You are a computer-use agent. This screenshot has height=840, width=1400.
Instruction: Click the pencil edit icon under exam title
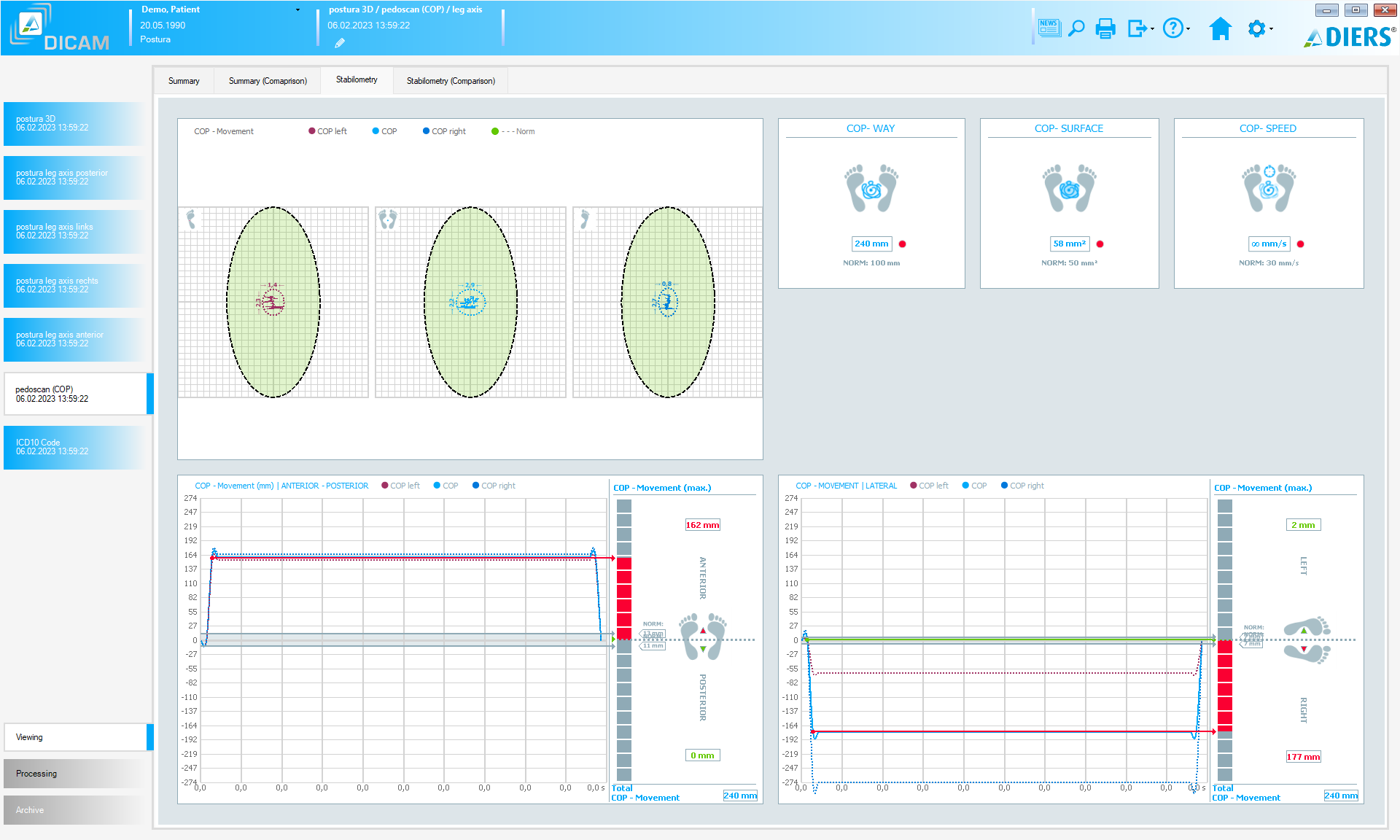(340, 43)
